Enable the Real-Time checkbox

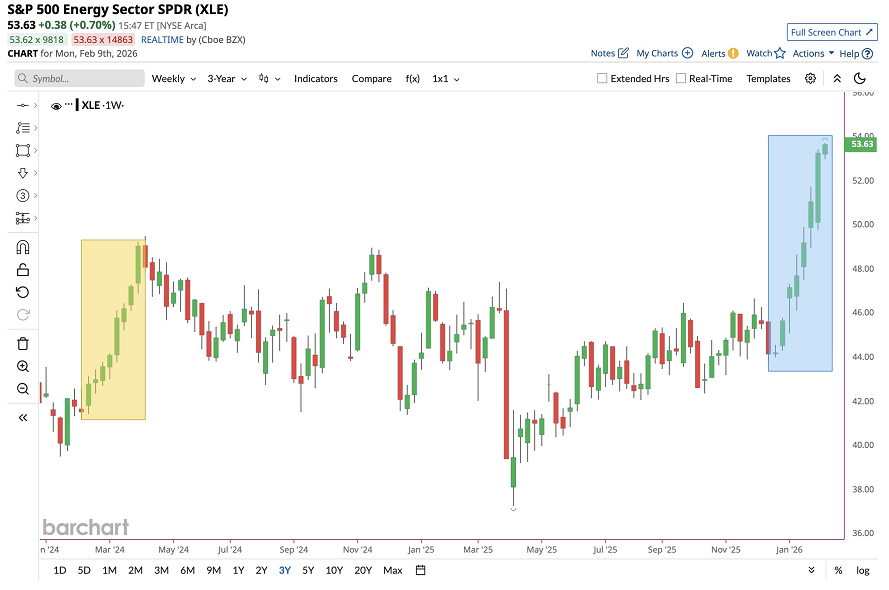681,78
